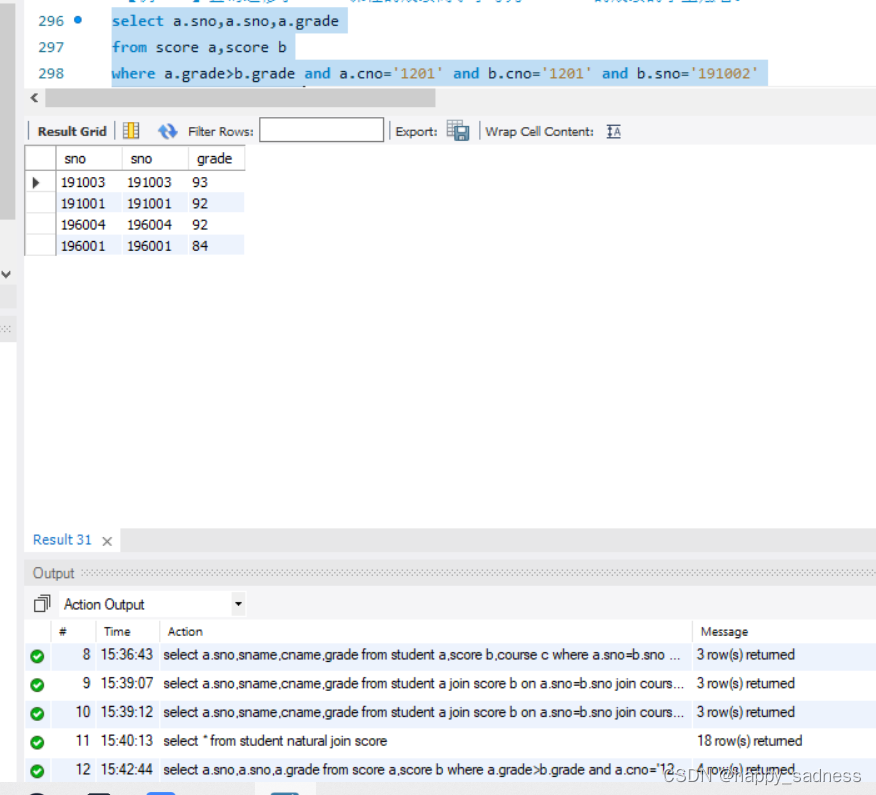Click the green success icon in row 10
This screenshot has height=795, width=876.
(x=37, y=713)
